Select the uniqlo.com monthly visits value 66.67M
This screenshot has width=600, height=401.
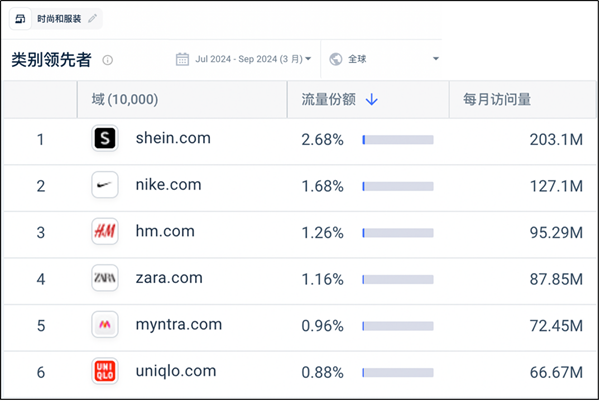click(556, 372)
